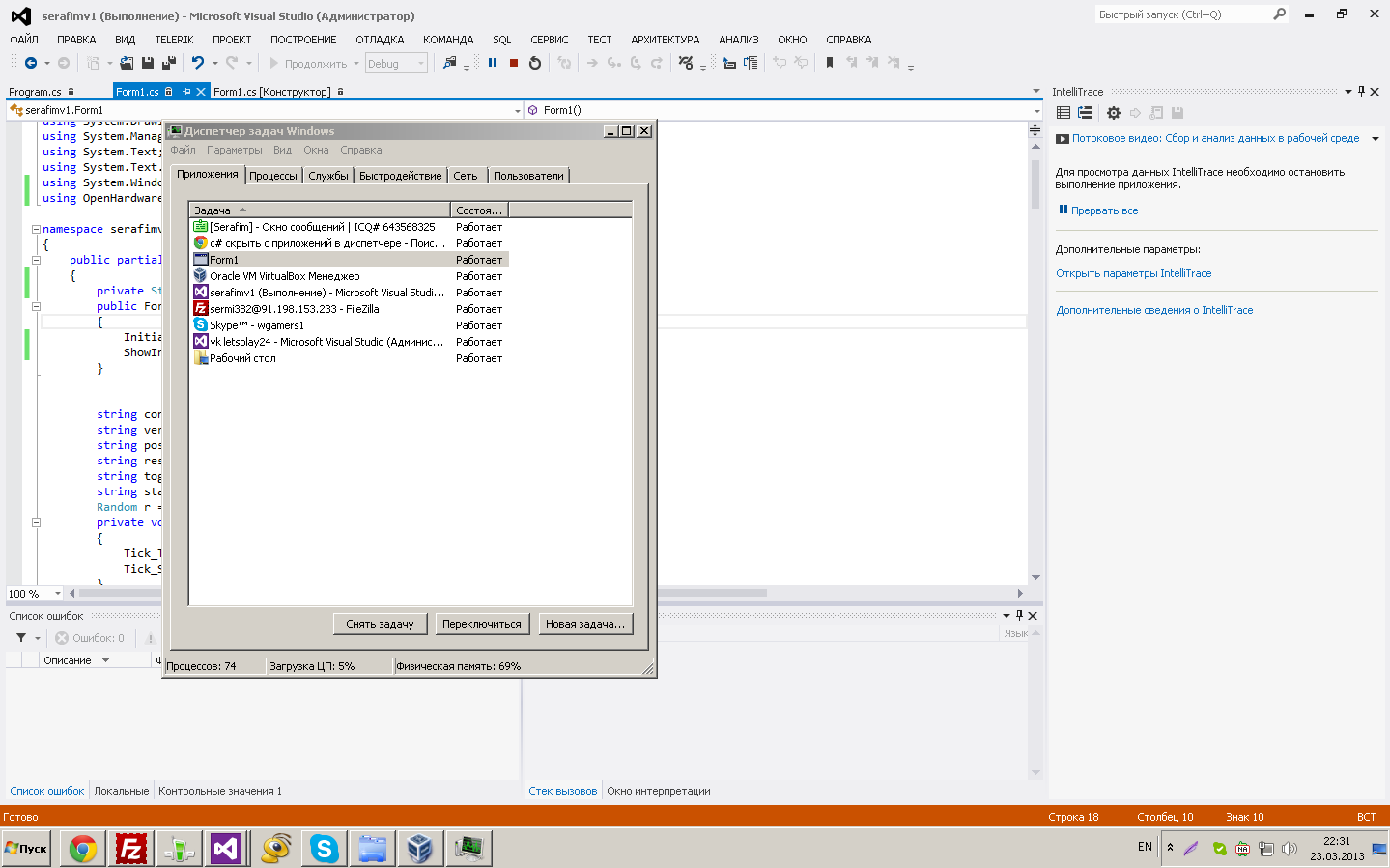Open FileZilla from the taskbar
The image size is (1390, 868).
click(130, 849)
